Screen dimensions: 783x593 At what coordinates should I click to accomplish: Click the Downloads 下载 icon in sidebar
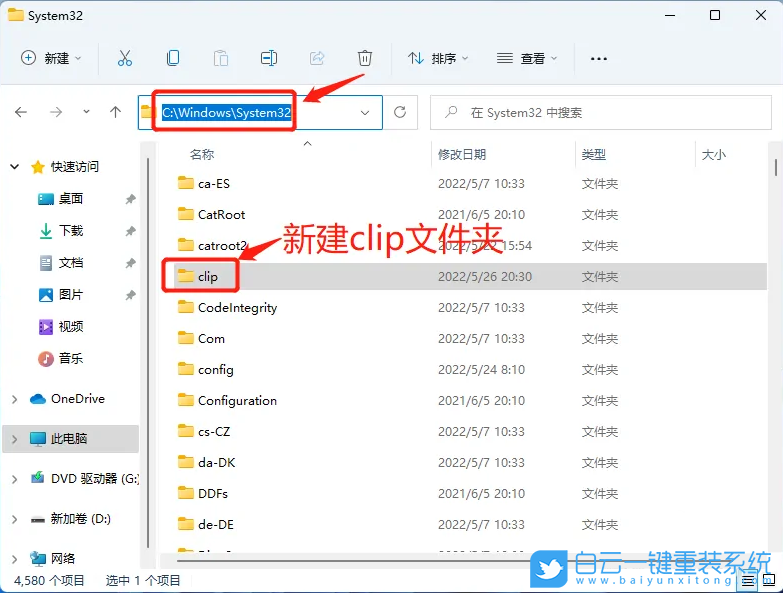(46, 231)
